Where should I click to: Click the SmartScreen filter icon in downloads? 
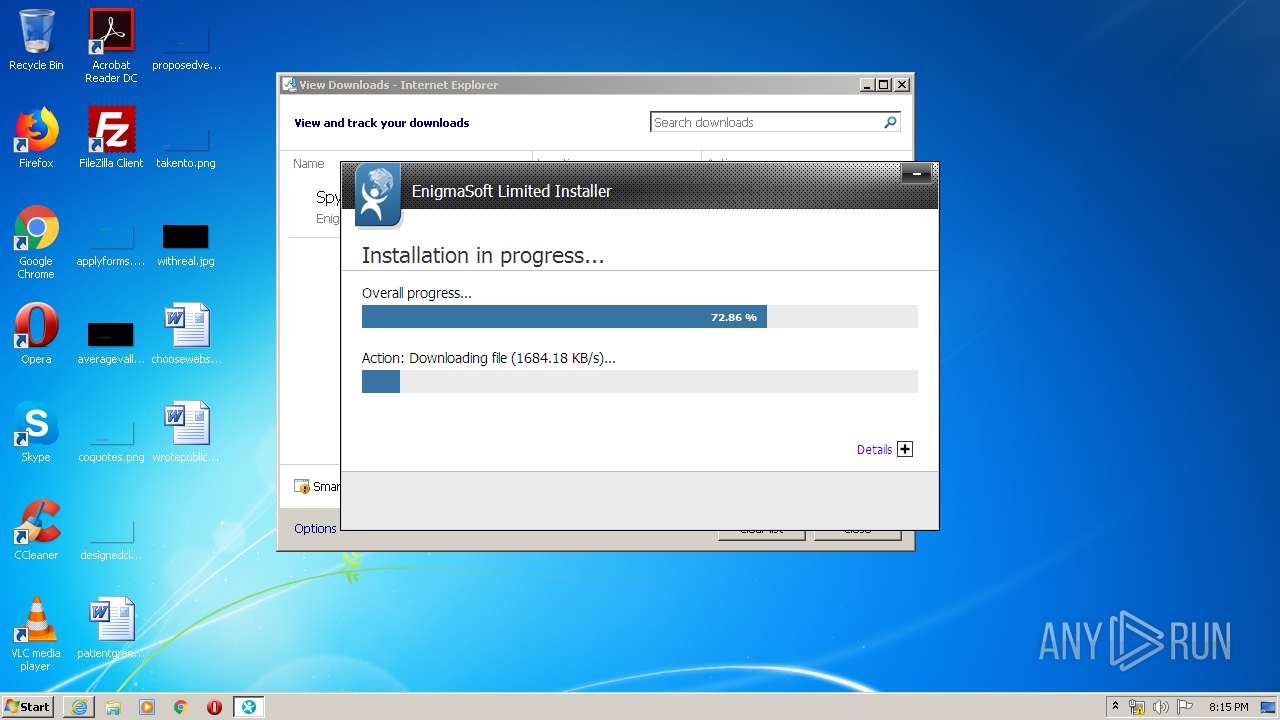pyautogui.click(x=302, y=487)
